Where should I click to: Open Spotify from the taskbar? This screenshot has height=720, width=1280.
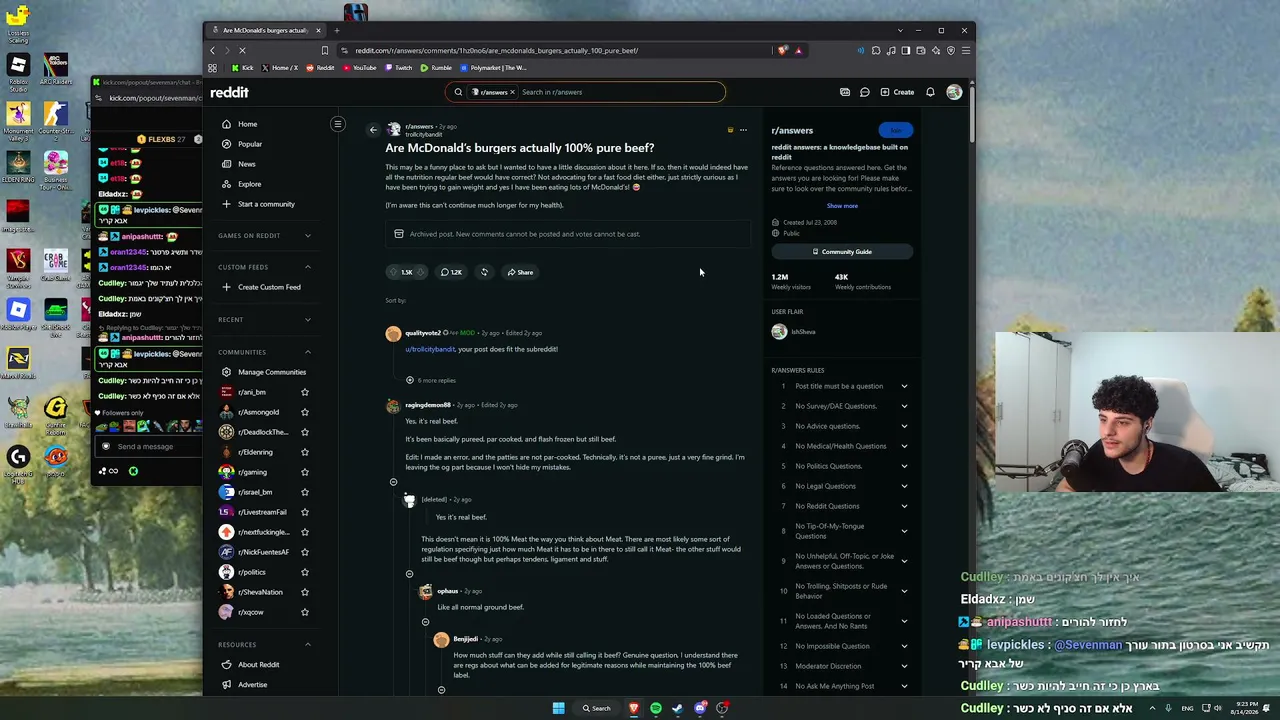(656, 708)
